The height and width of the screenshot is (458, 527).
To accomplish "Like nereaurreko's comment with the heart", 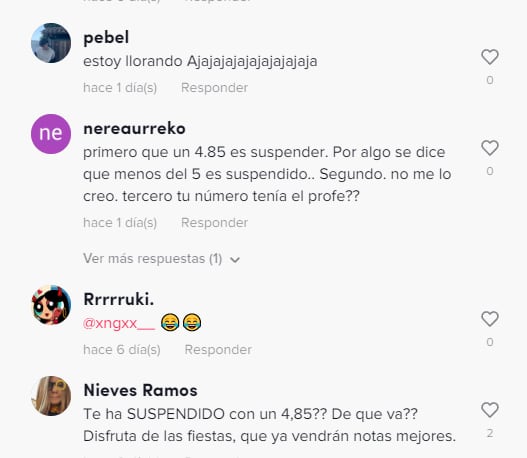I will 490,148.
